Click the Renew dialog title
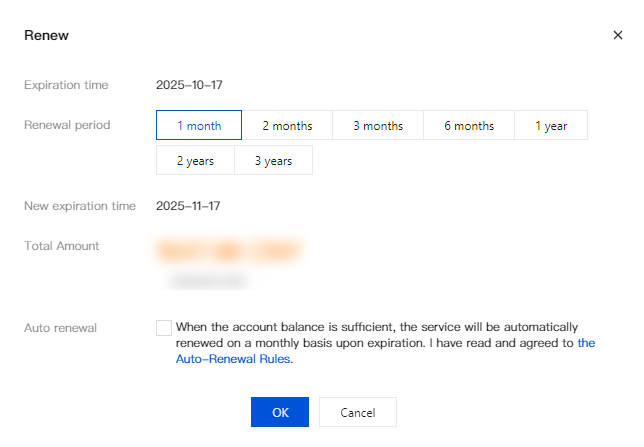 click(x=46, y=35)
